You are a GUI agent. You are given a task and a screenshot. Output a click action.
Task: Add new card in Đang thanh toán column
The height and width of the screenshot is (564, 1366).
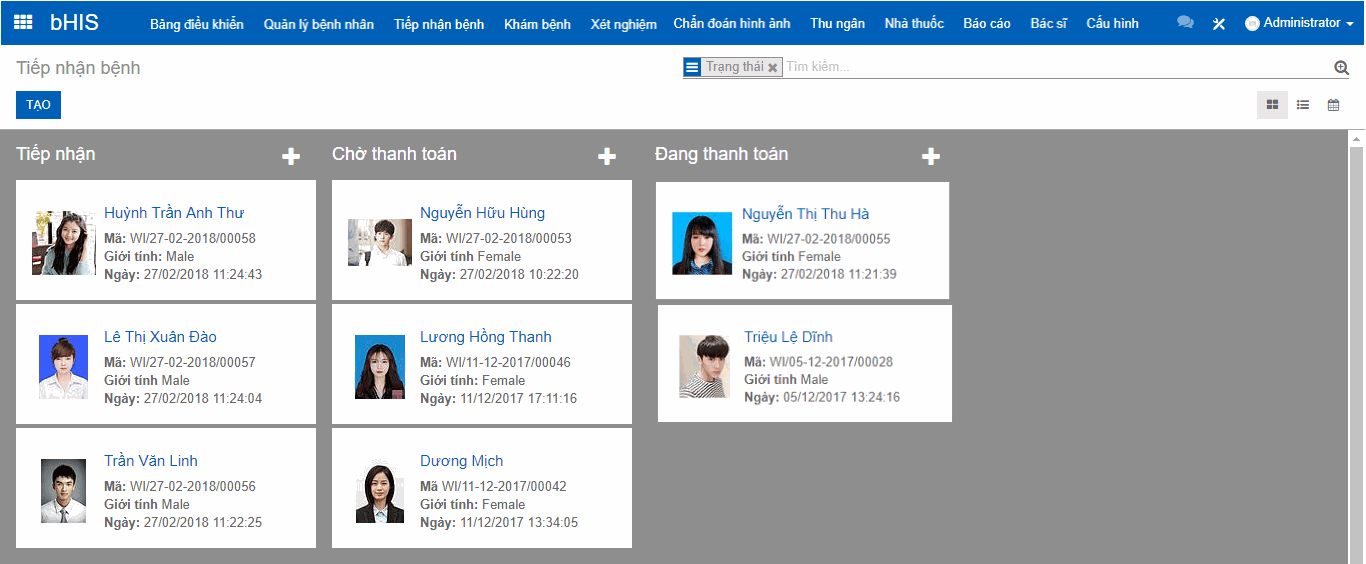click(930, 156)
